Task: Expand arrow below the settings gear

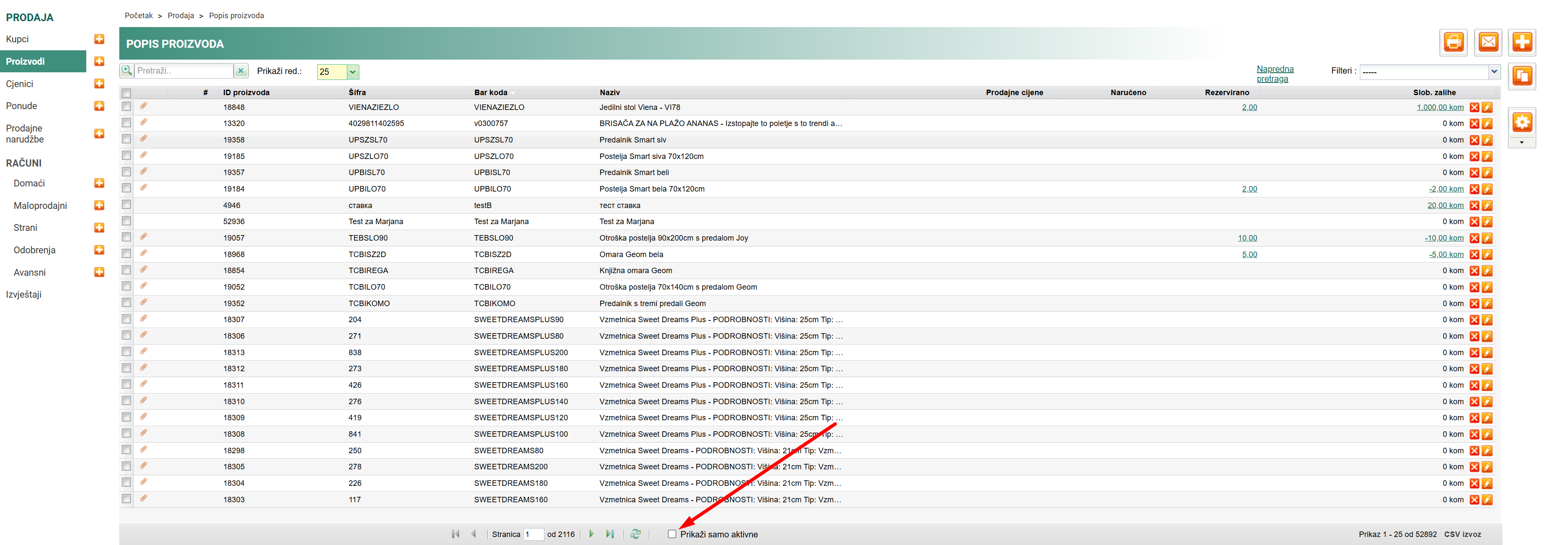Action: pyautogui.click(x=1522, y=143)
